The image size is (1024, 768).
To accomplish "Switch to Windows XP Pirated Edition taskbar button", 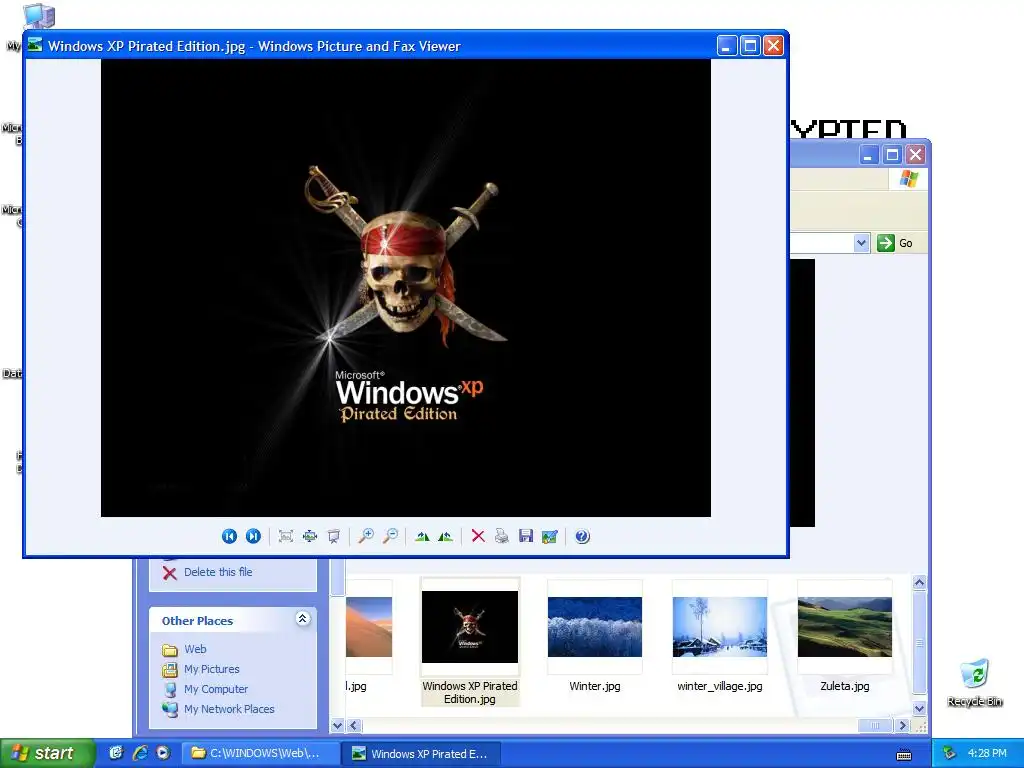I will click(421, 753).
